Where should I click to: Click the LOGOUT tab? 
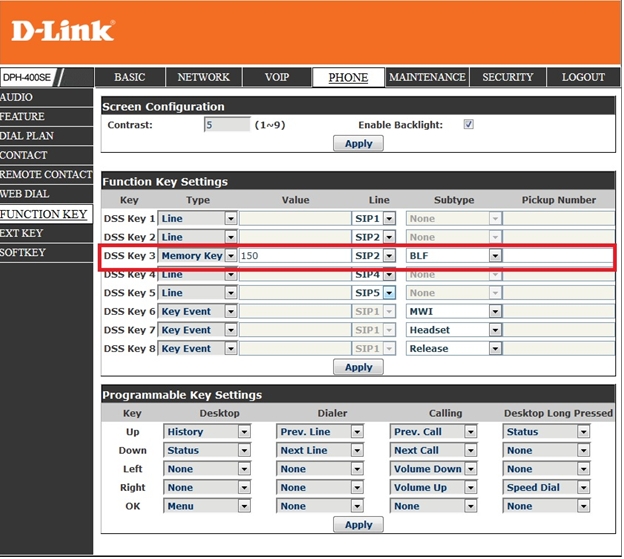pyautogui.click(x=583, y=77)
